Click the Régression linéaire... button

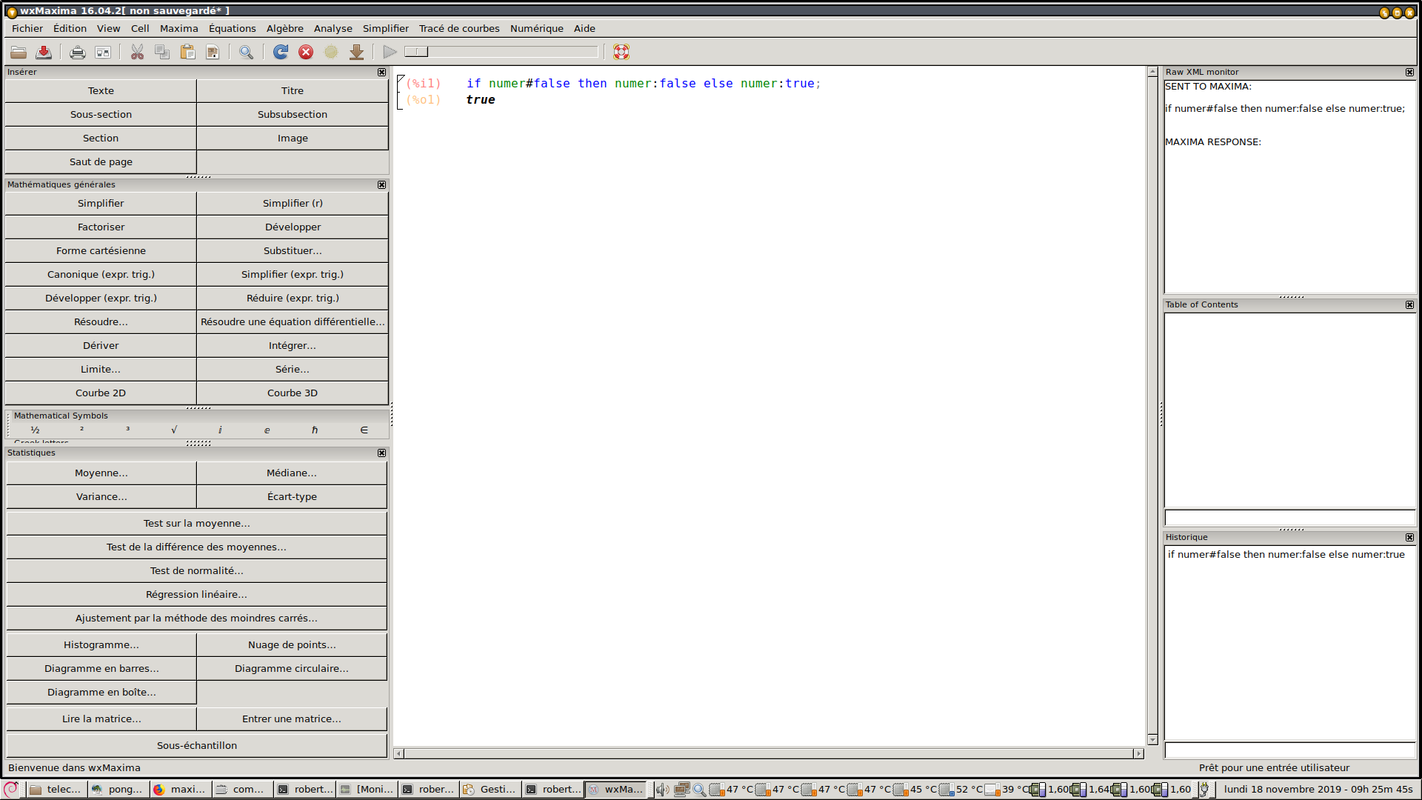coord(197,594)
